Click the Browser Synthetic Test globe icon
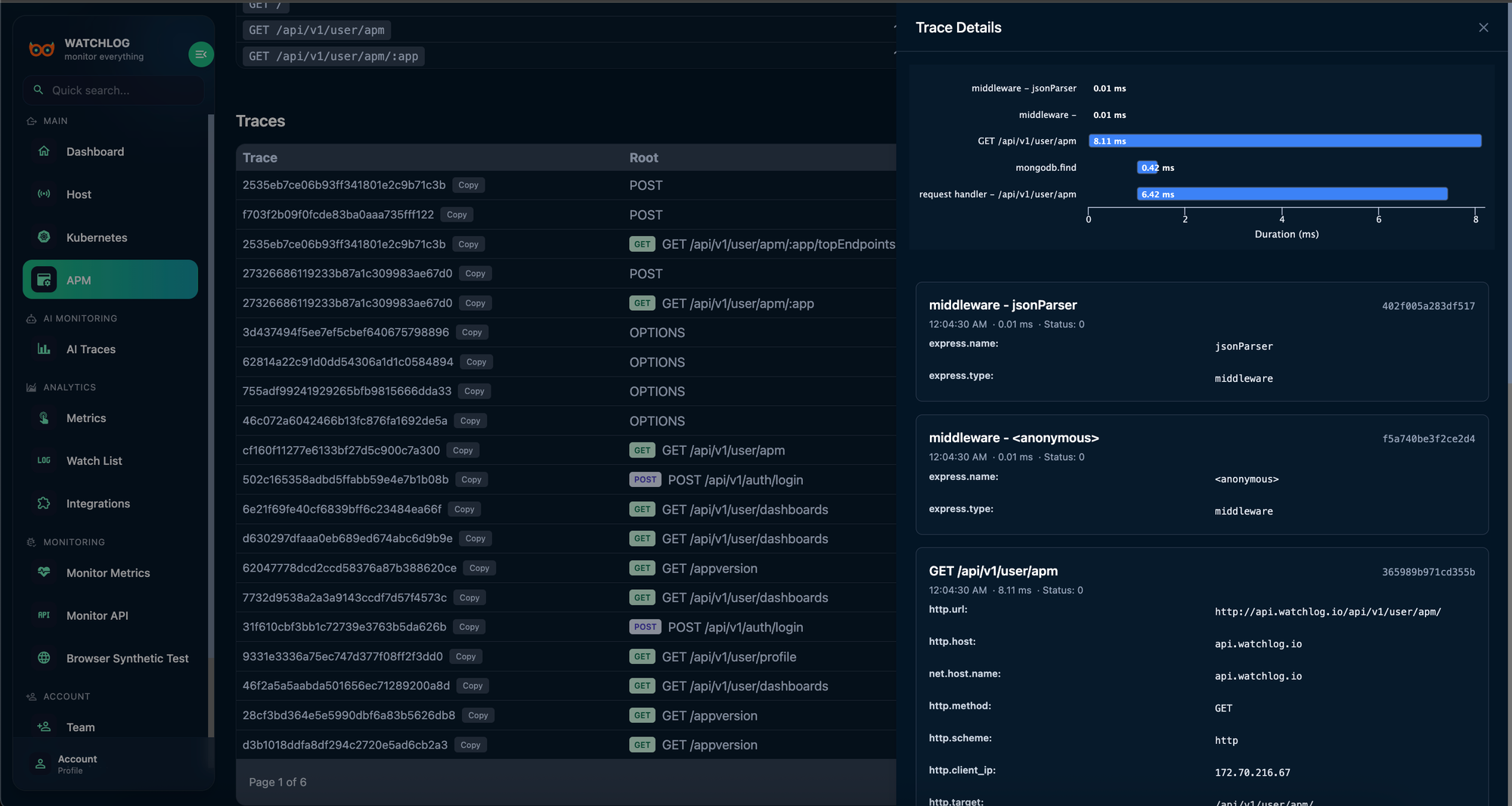This screenshot has width=1512, height=806. coord(44,659)
